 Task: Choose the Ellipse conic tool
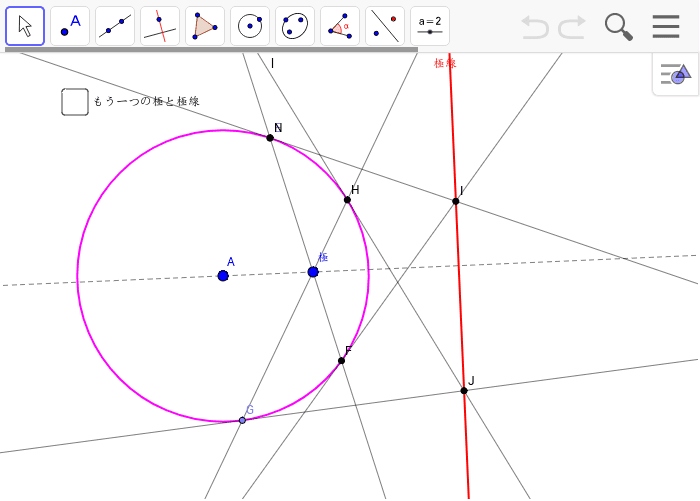pos(295,26)
